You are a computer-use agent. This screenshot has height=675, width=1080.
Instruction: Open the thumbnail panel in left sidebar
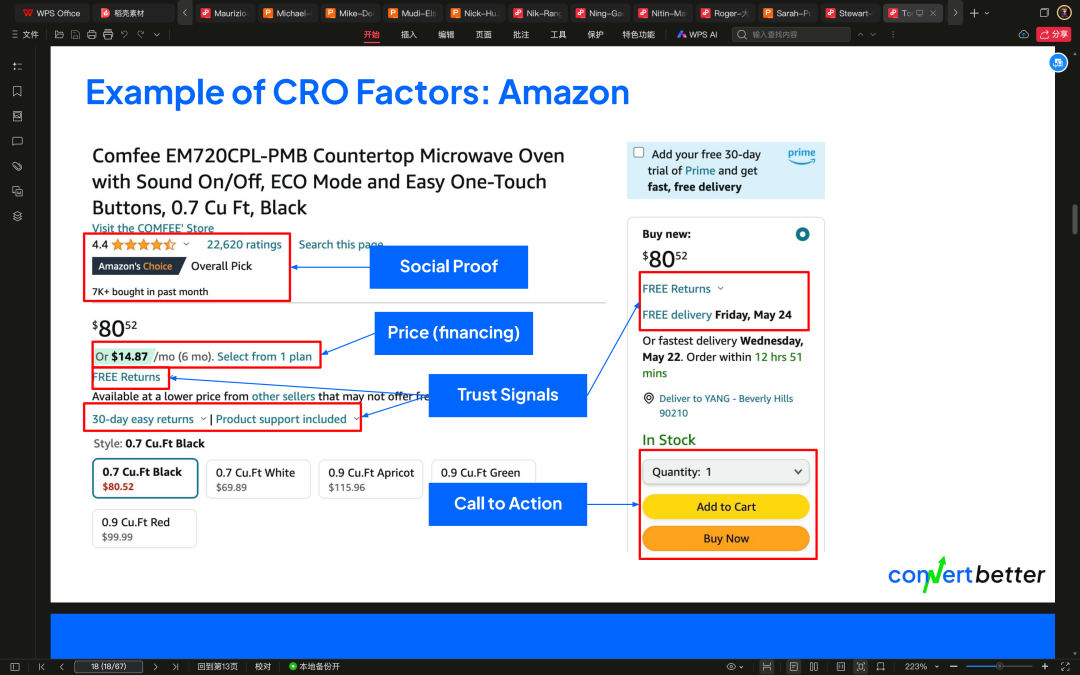[17, 116]
